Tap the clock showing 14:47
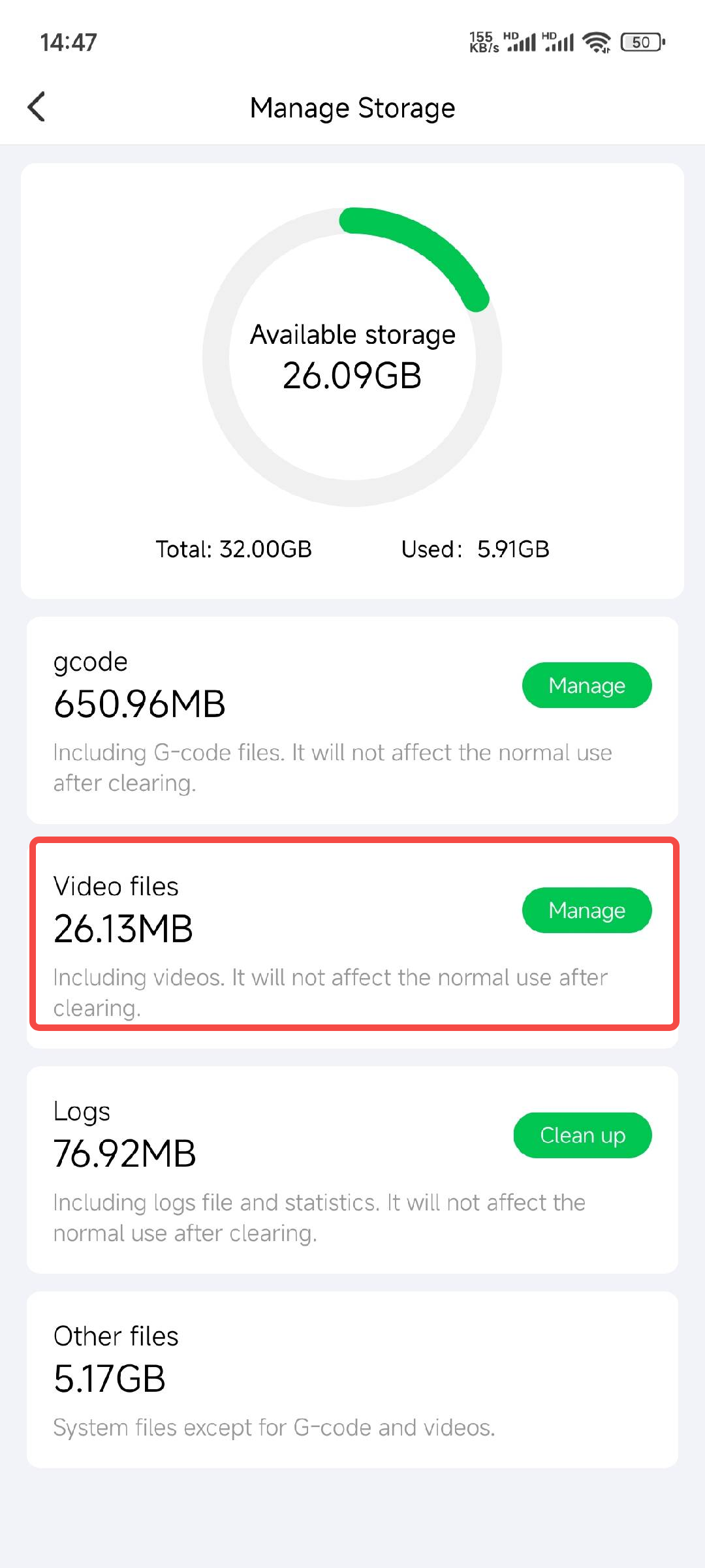The height and width of the screenshot is (1568, 705). point(67,42)
